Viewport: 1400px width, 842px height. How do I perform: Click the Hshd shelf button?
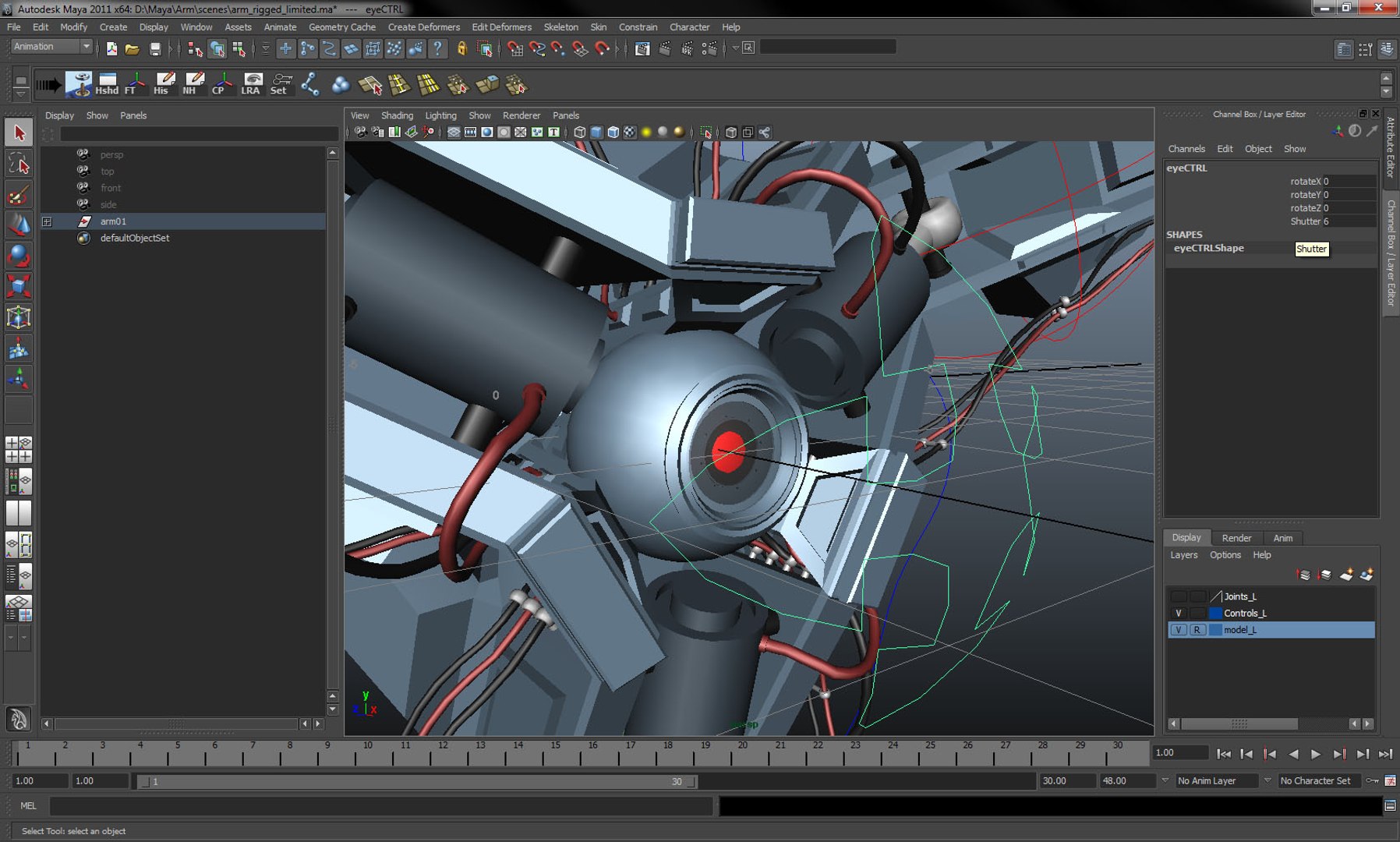click(x=107, y=84)
